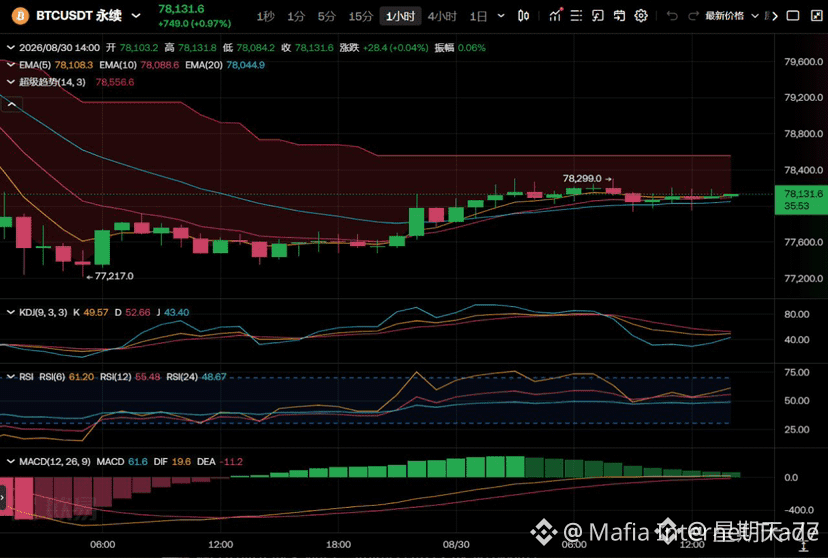Click the Bitcoin coin logo
Viewport: 828px width, 558px height.
(x=20, y=16)
